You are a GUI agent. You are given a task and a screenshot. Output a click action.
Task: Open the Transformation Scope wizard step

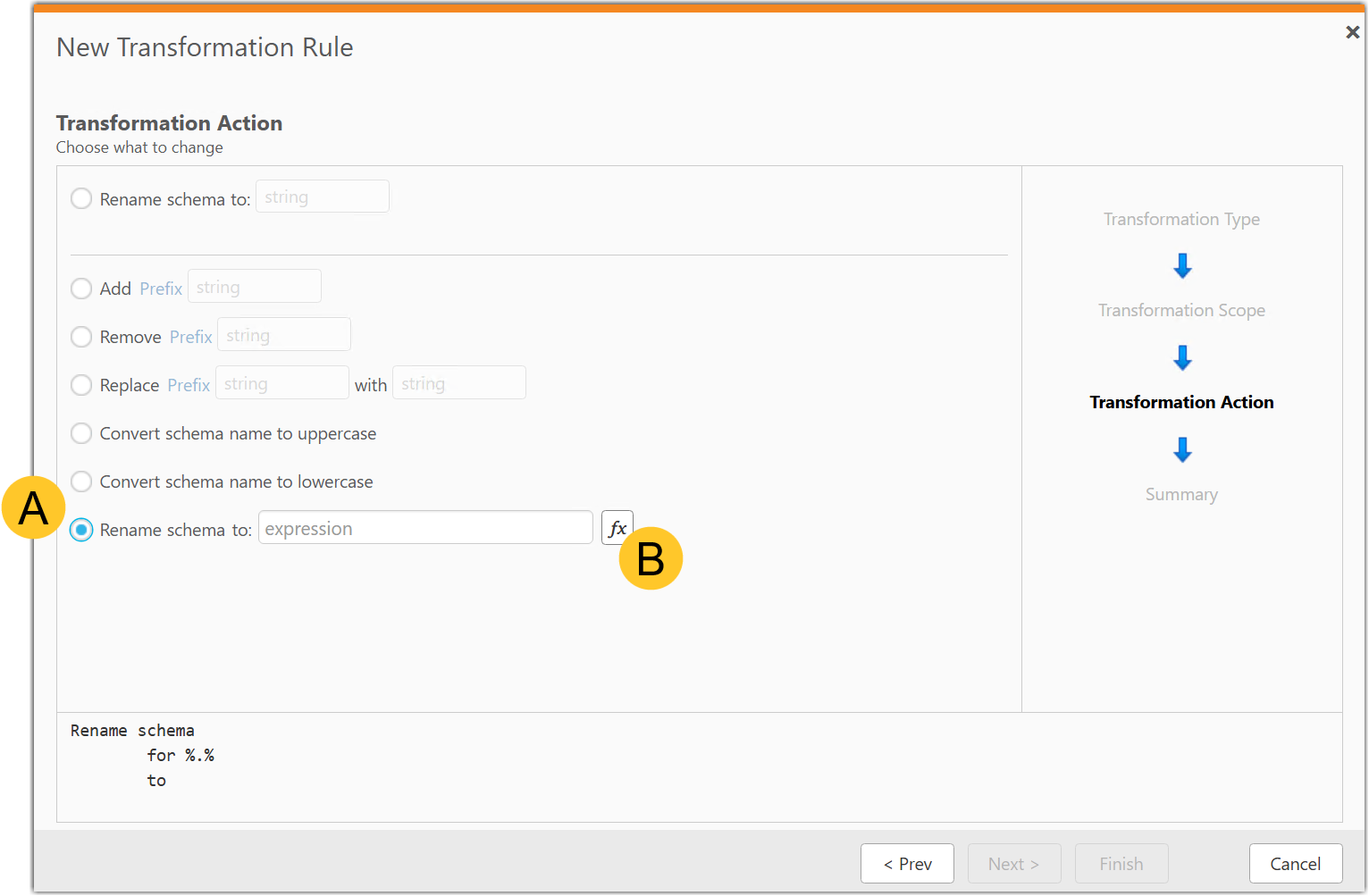[1181, 311]
